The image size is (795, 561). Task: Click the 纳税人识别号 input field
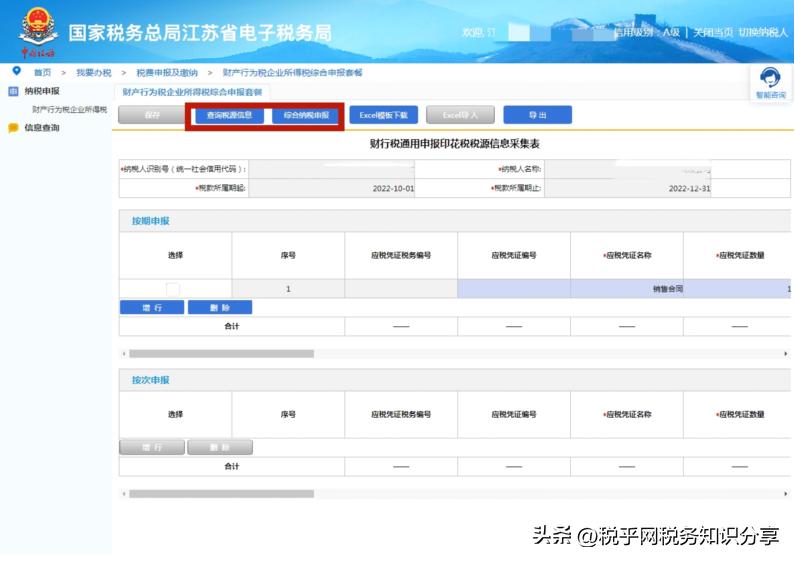click(332, 169)
